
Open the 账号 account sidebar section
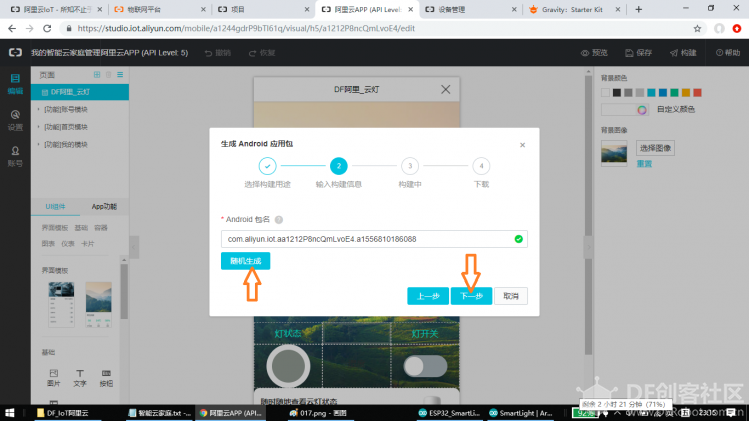15,157
